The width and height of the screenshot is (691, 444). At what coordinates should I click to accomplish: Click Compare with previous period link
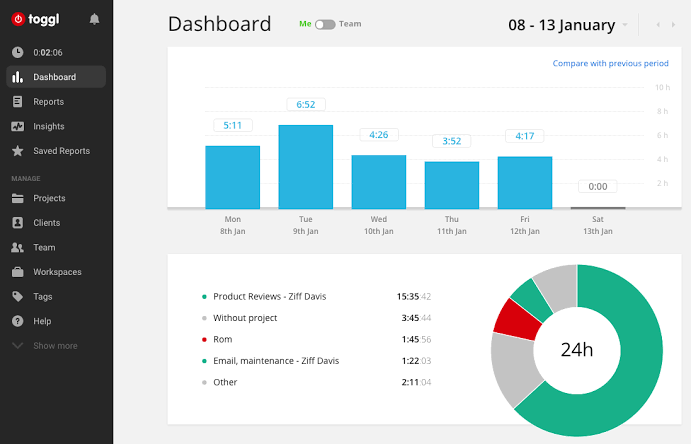pyautogui.click(x=610, y=64)
